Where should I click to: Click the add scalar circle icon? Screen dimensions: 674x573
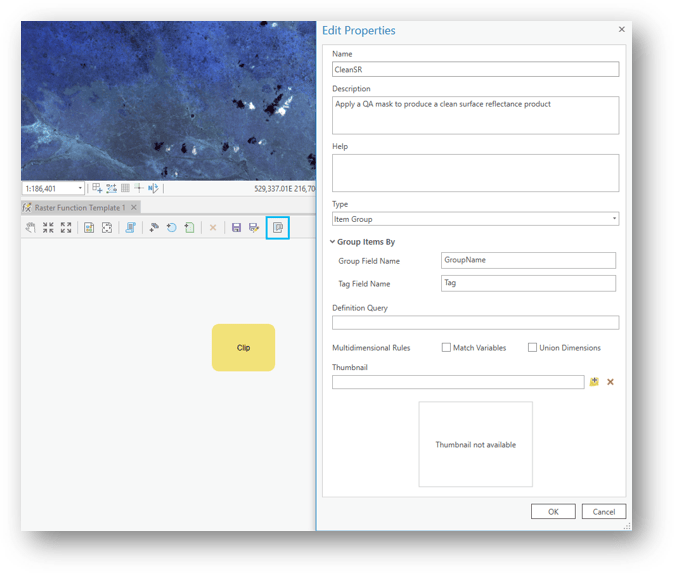pyautogui.click(x=172, y=227)
